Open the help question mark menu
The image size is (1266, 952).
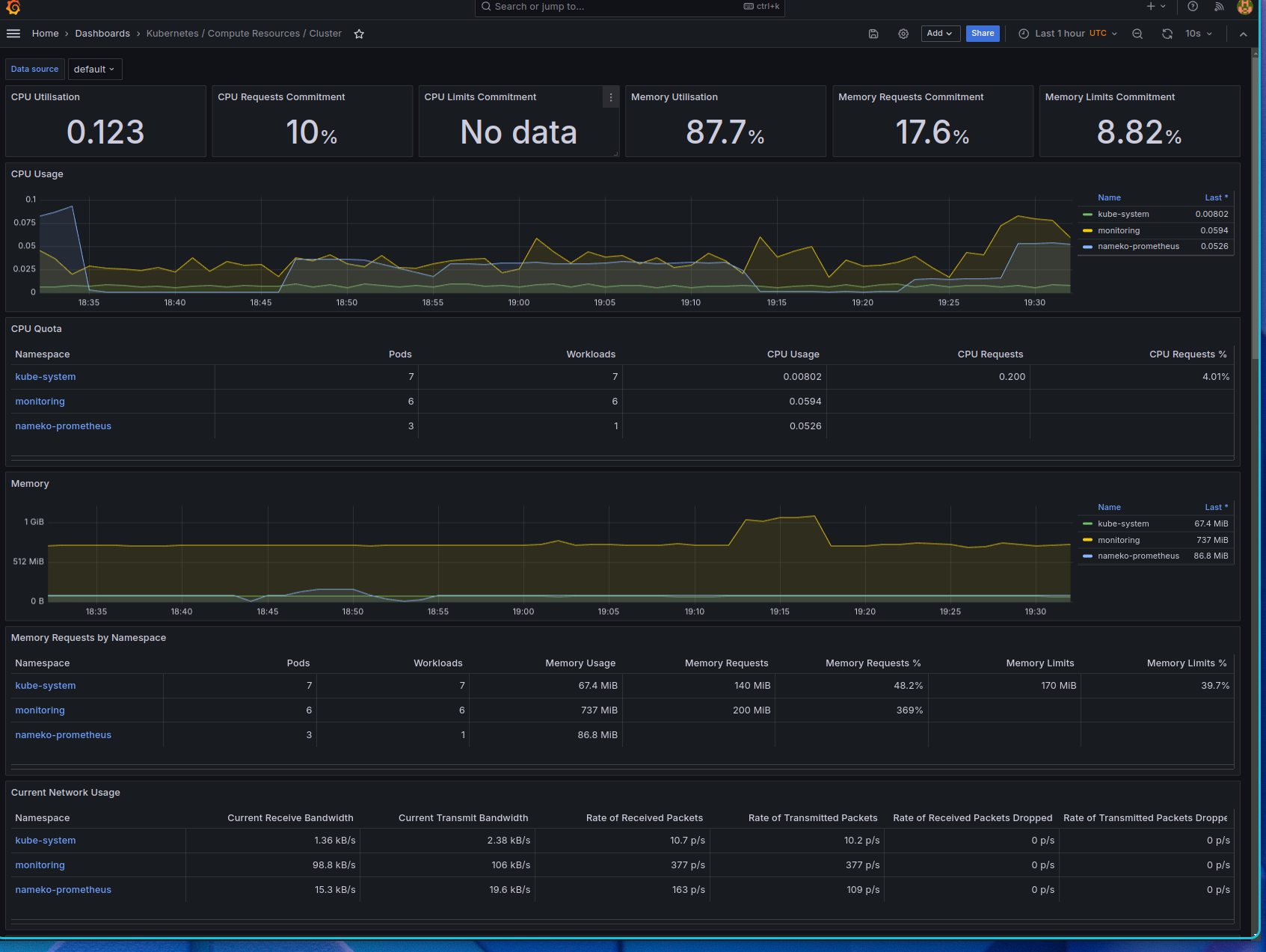[x=1193, y=7]
